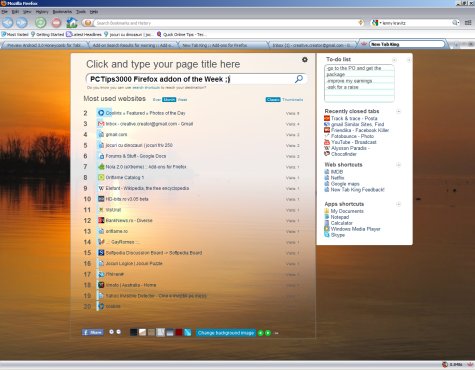Pick the dark red background color swatch

click(x=179, y=332)
